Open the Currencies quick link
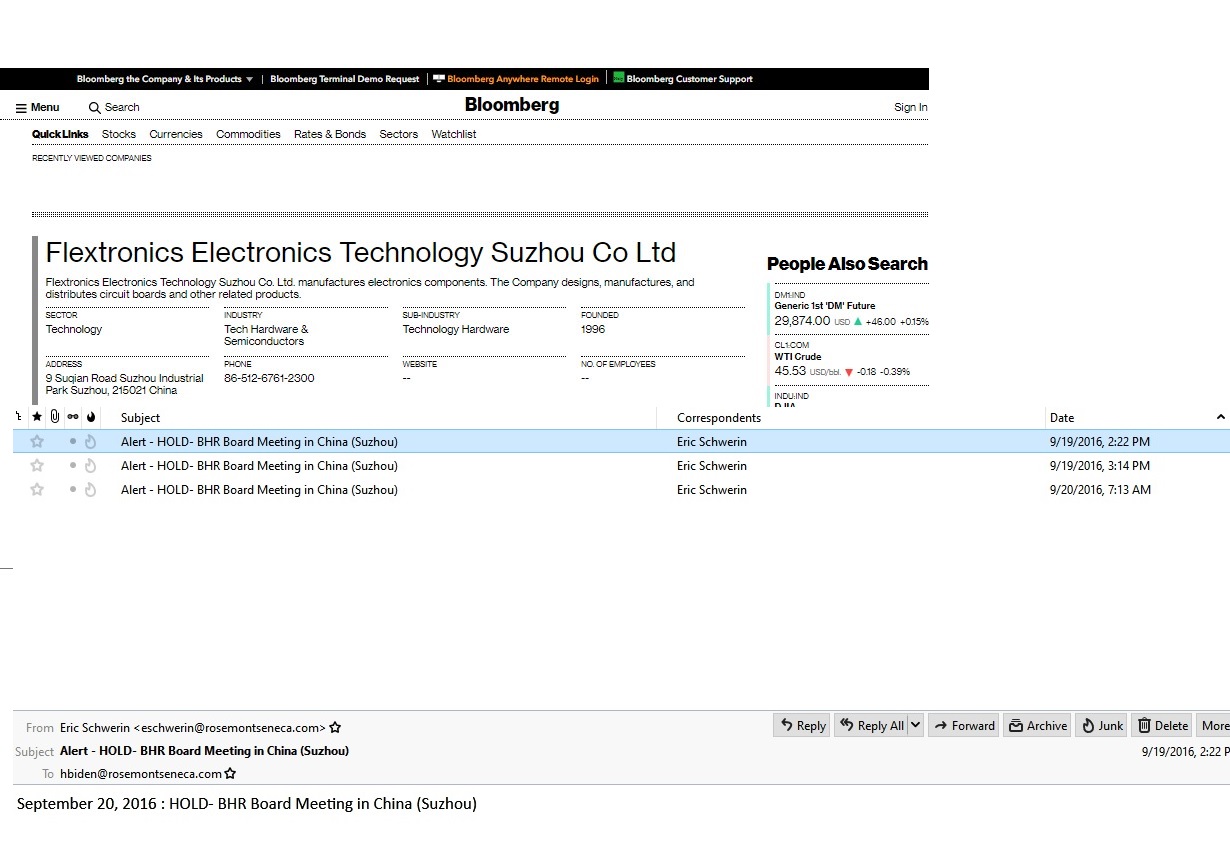 click(x=176, y=134)
